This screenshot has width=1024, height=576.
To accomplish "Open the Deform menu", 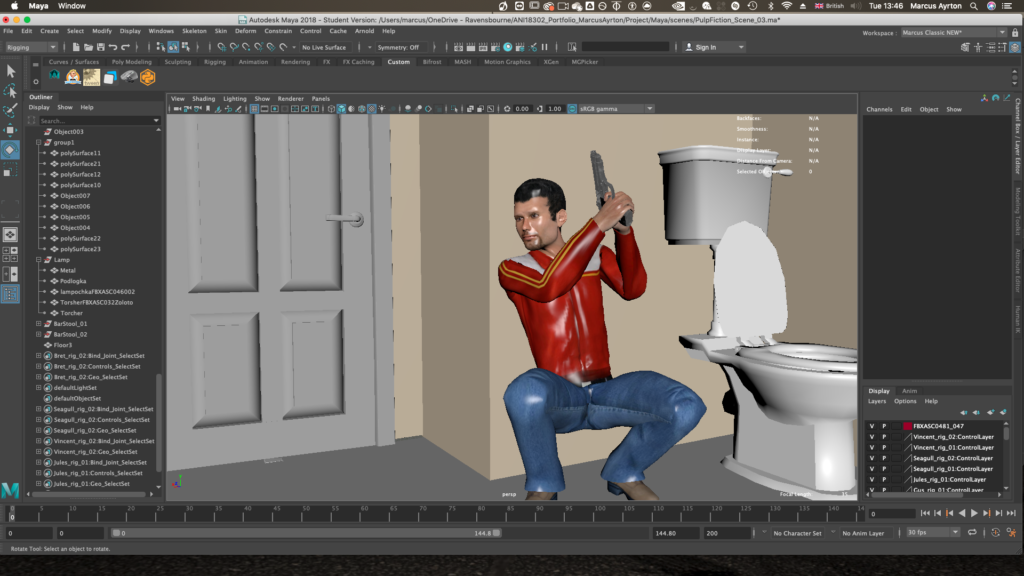I will pyautogui.click(x=246, y=31).
